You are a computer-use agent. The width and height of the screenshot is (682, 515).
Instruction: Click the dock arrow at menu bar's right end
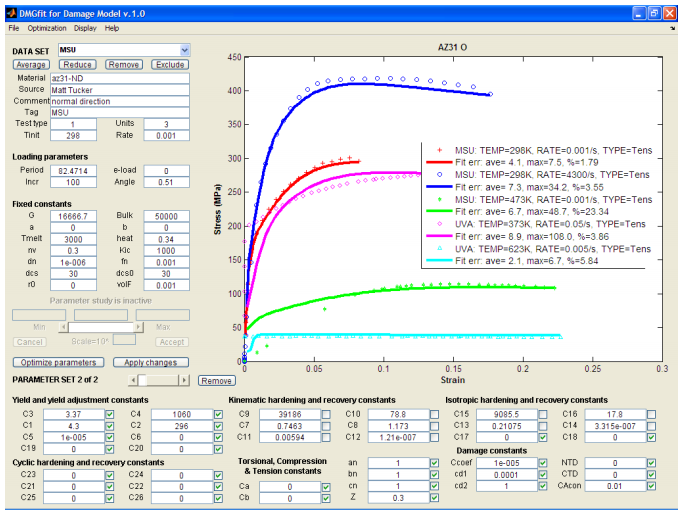tap(673, 28)
